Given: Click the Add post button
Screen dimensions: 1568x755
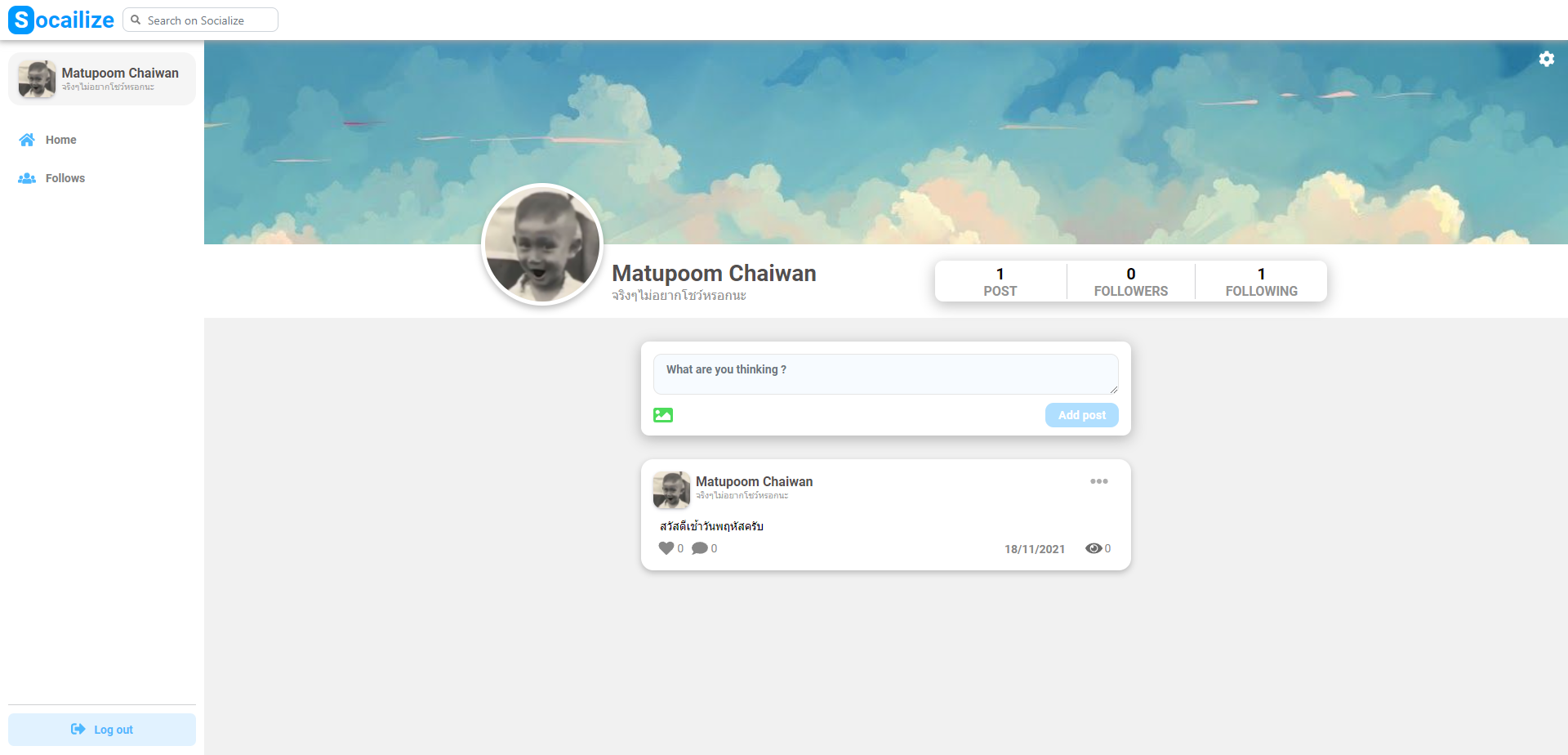Looking at the screenshot, I should 1082,415.
